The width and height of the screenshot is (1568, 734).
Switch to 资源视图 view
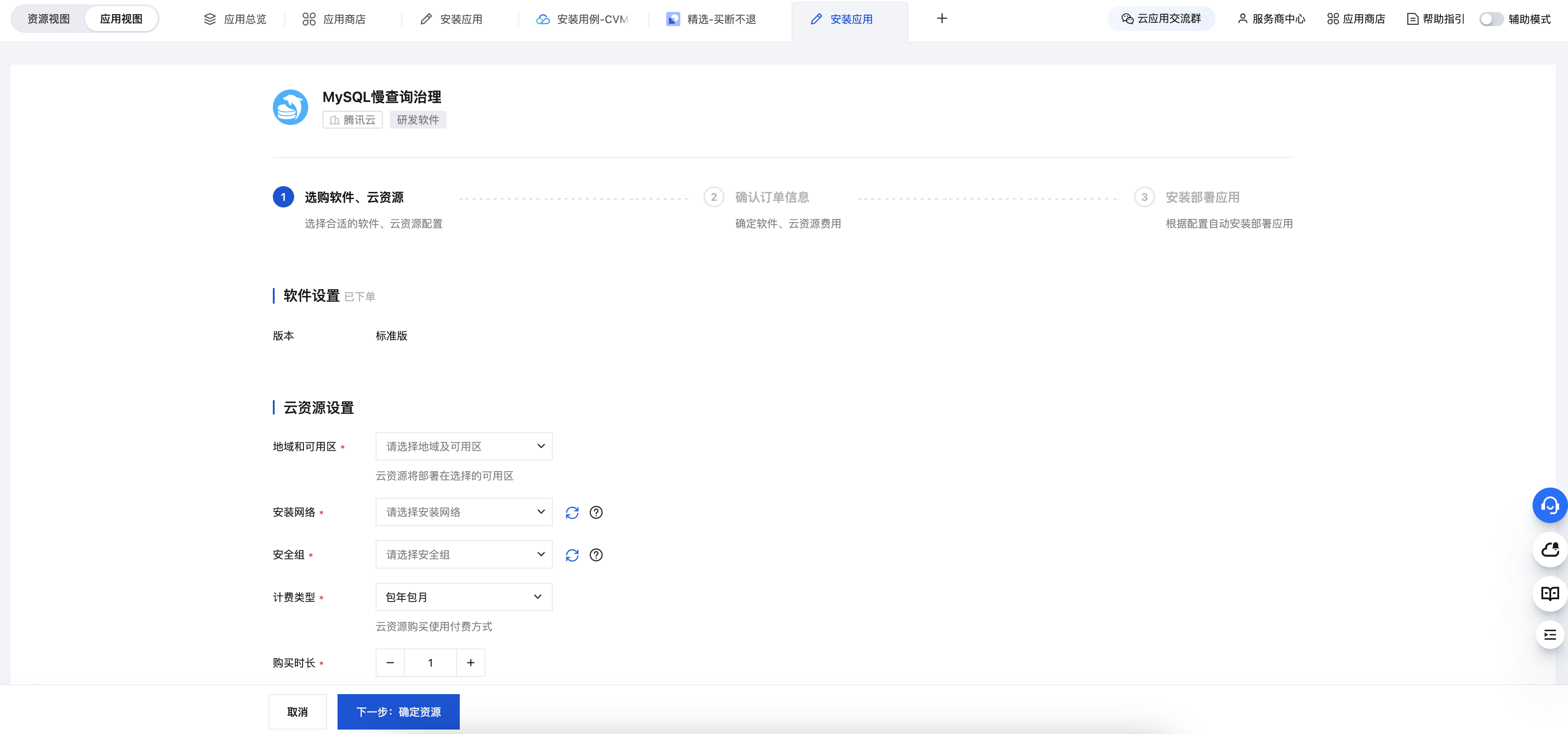click(x=49, y=19)
